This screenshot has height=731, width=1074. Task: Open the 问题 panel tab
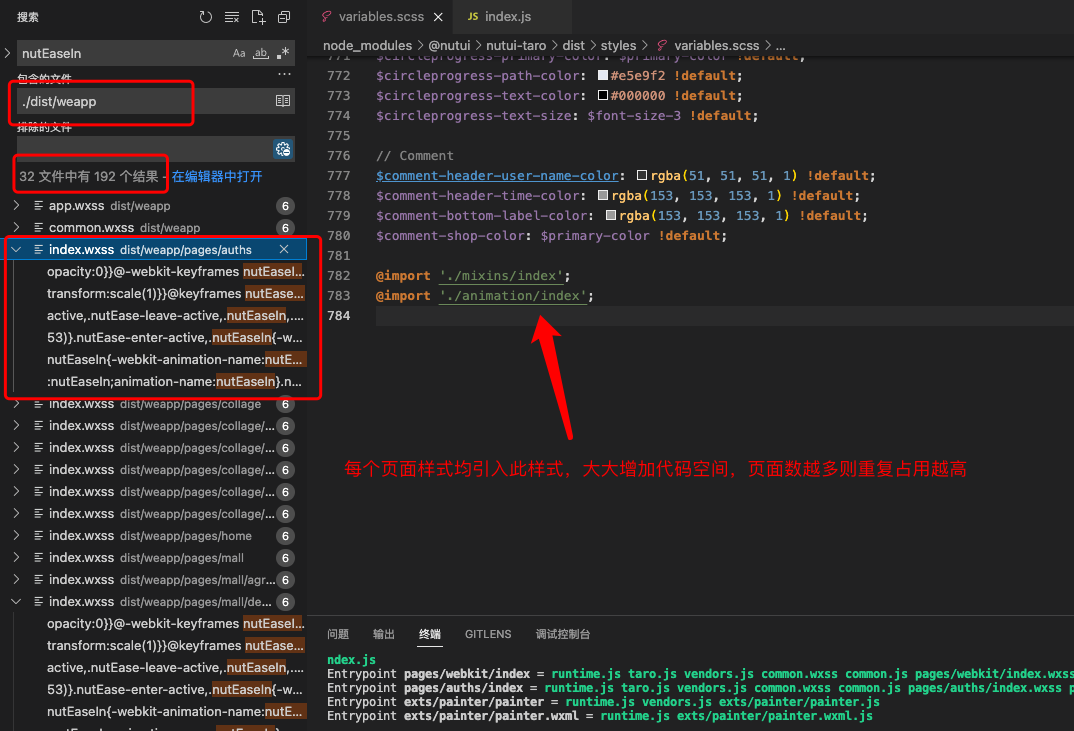pos(338,634)
